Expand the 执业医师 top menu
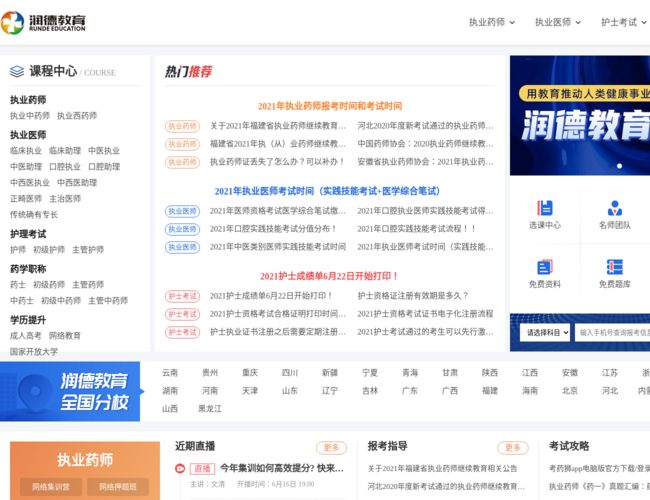The image size is (650, 500). pos(558,22)
